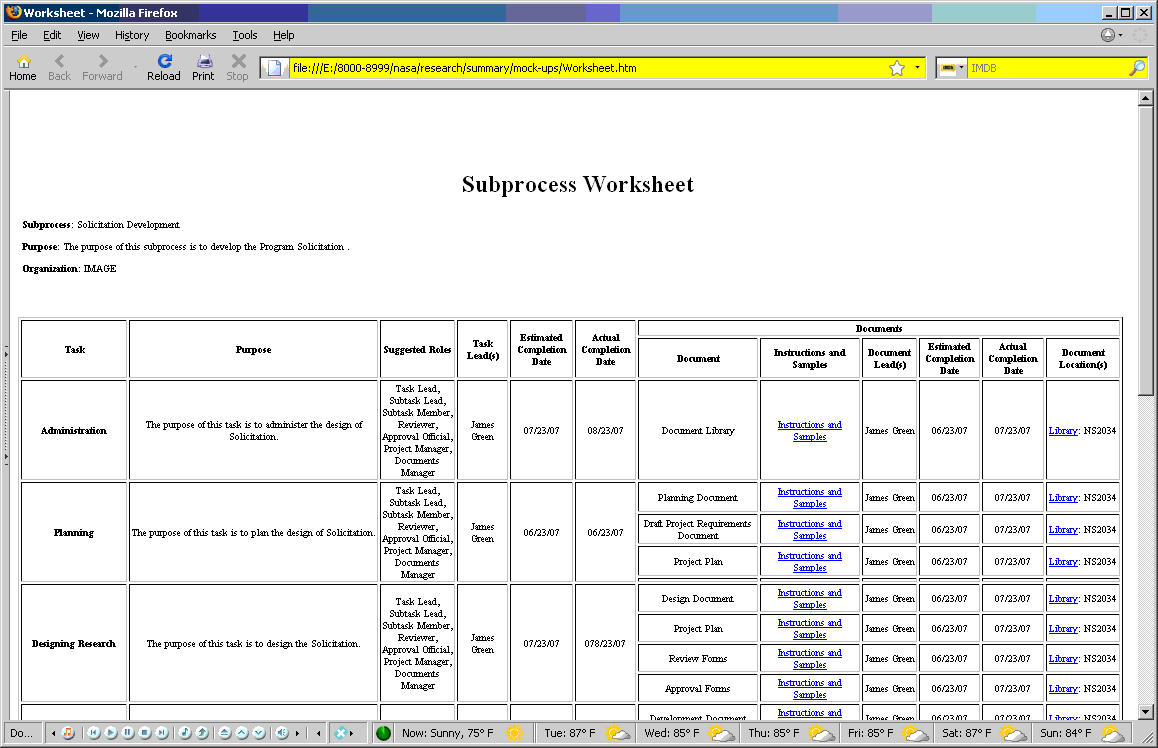Click the Stop loading button

(238, 67)
